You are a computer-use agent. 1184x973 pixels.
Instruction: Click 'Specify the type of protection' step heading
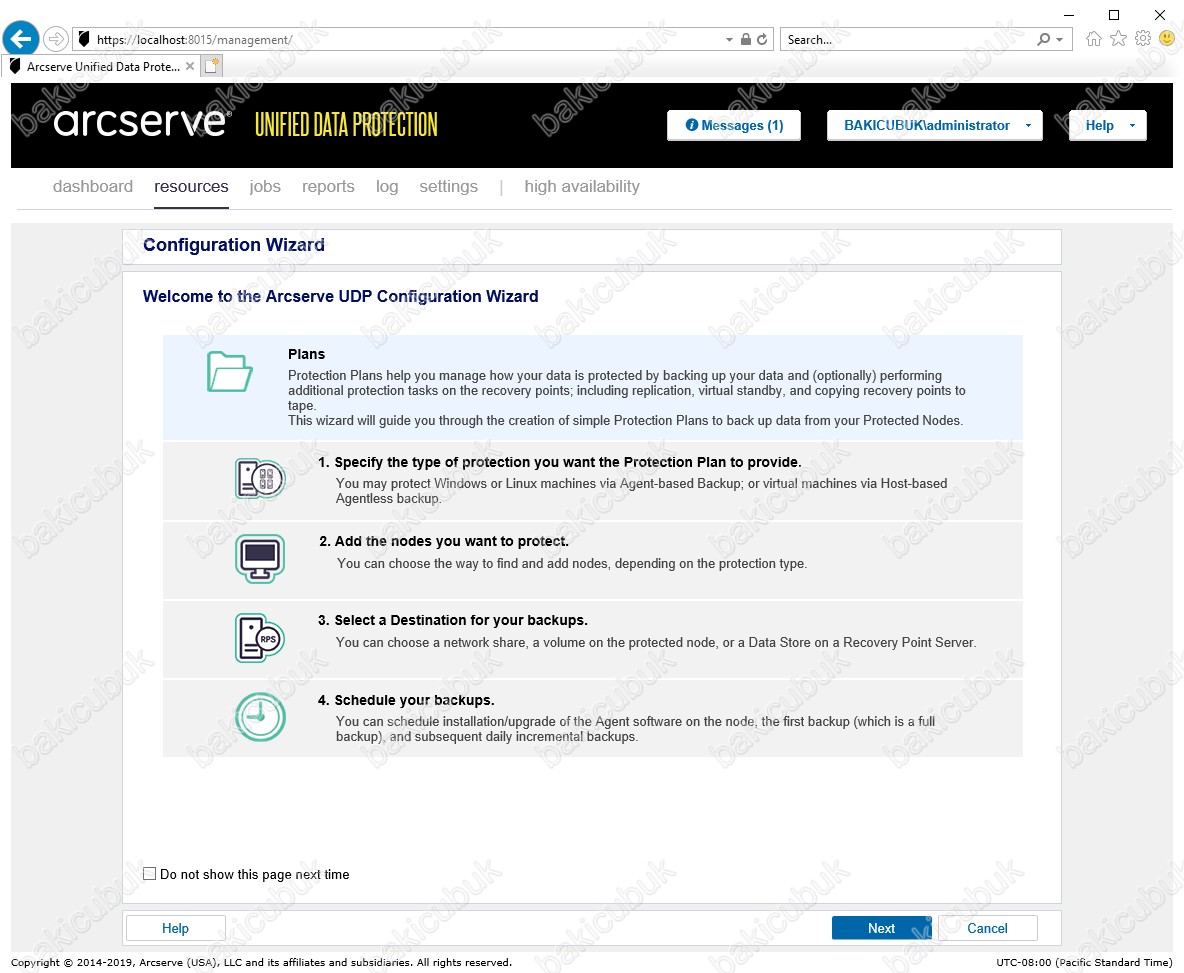[x=568, y=462]
